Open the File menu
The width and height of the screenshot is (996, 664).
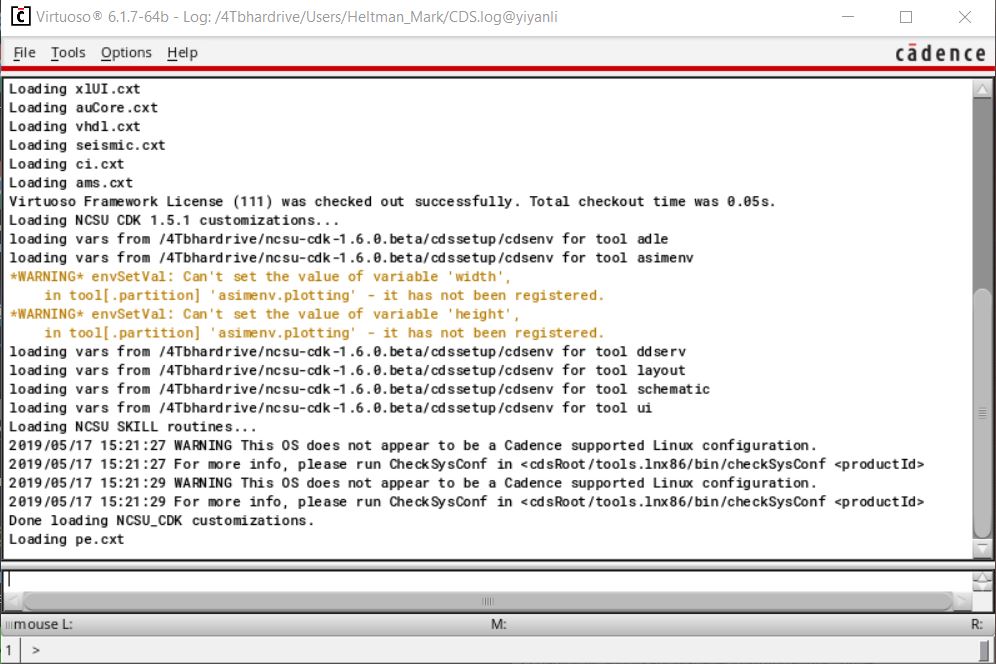pyautogui.click(x=24, y=53)
